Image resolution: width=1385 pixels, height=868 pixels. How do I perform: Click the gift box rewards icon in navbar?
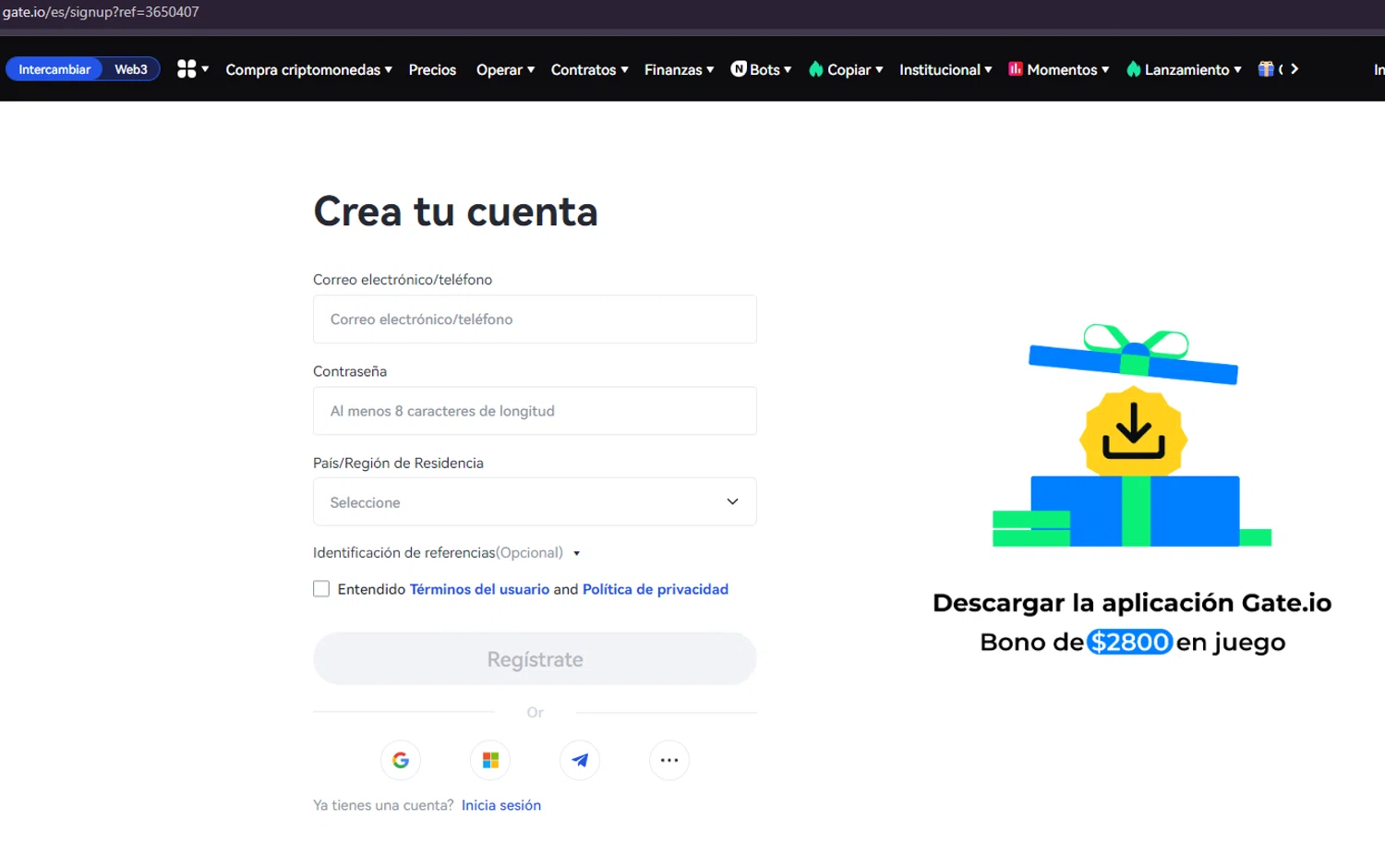1266,69
